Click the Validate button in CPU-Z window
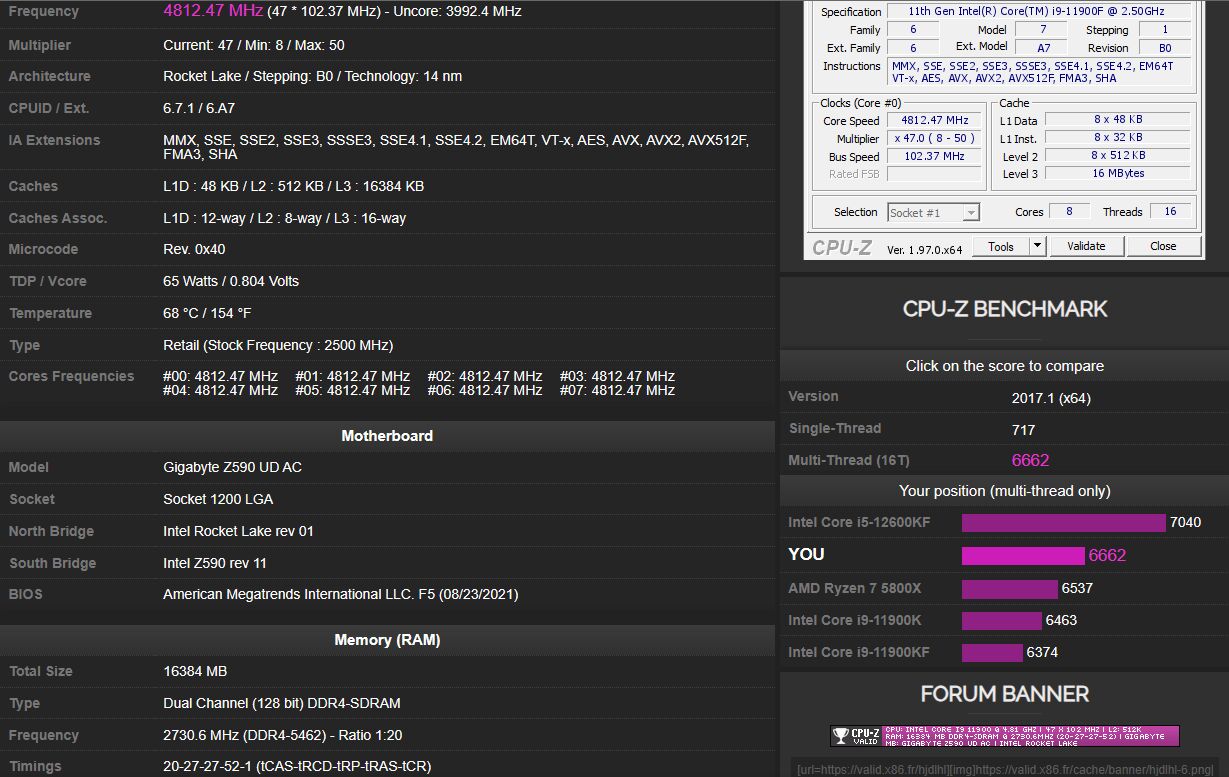 pyautogui.click(x=1086, y=246)
